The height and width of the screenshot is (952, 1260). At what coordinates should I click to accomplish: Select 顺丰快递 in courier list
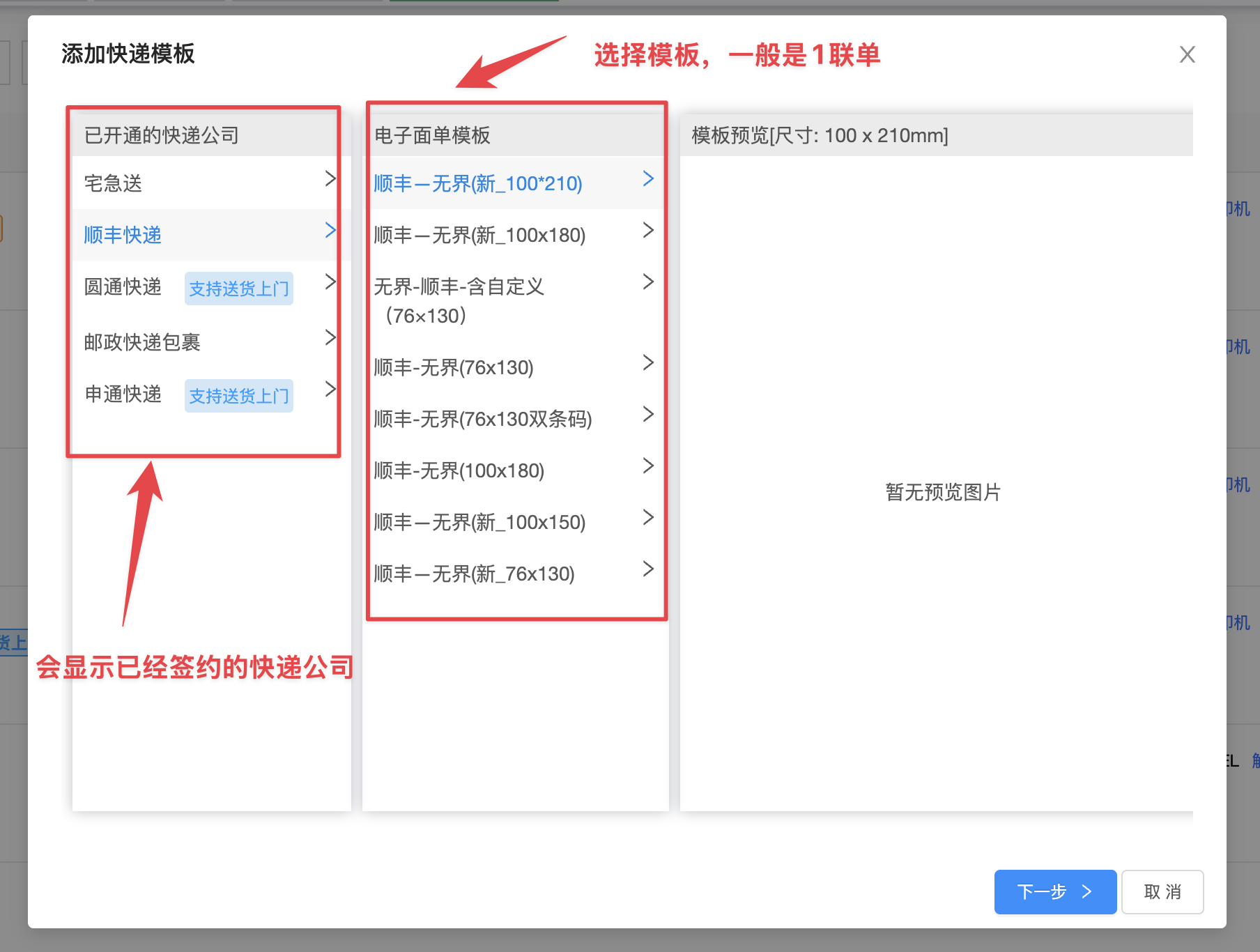click(123, 235)
